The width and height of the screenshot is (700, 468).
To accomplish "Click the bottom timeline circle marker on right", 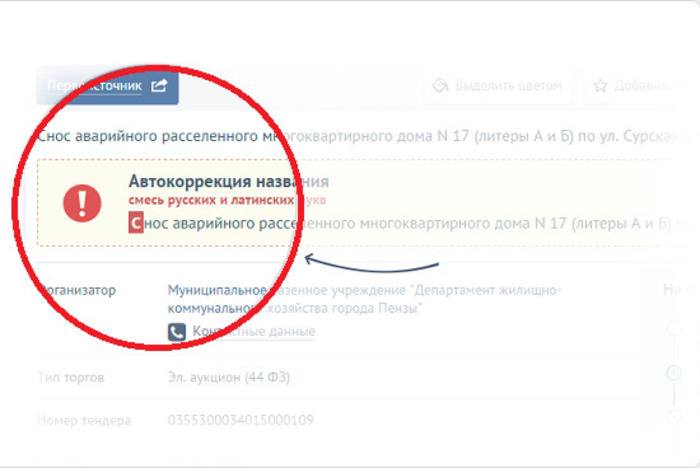I will (x=674, y=416).
